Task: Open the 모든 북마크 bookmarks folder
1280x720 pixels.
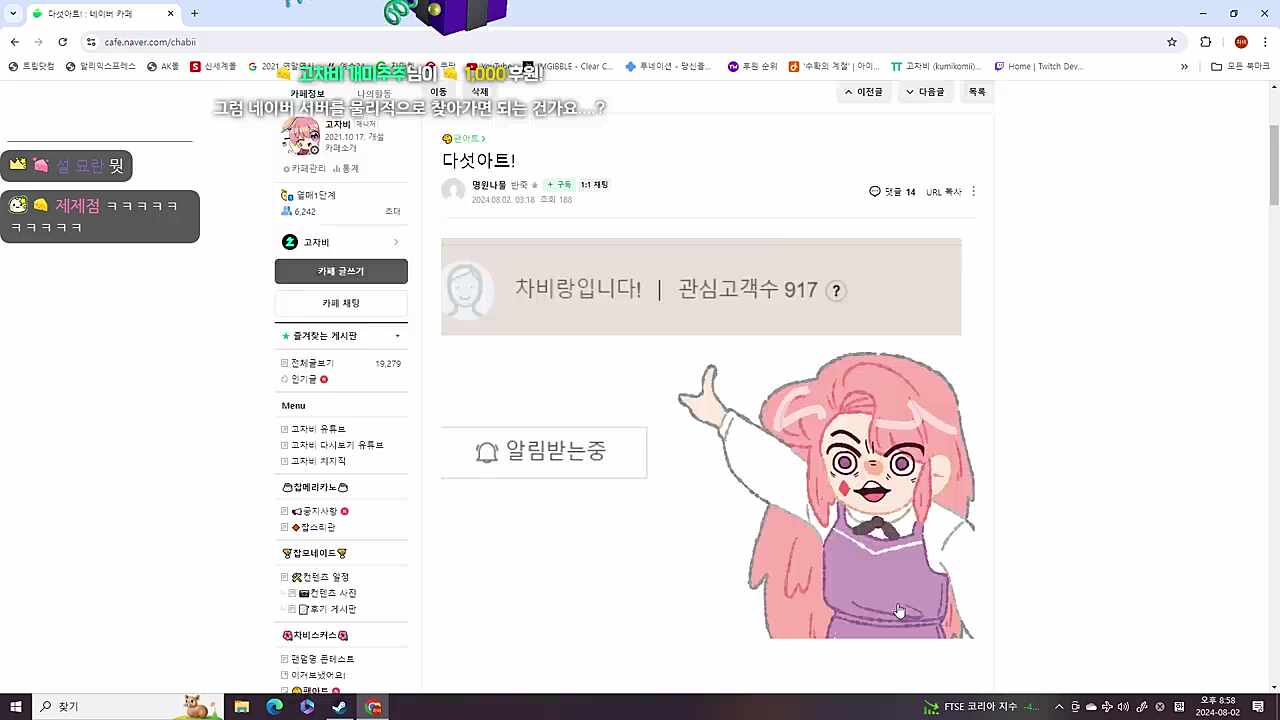Action: click(x=1240, y=66)
